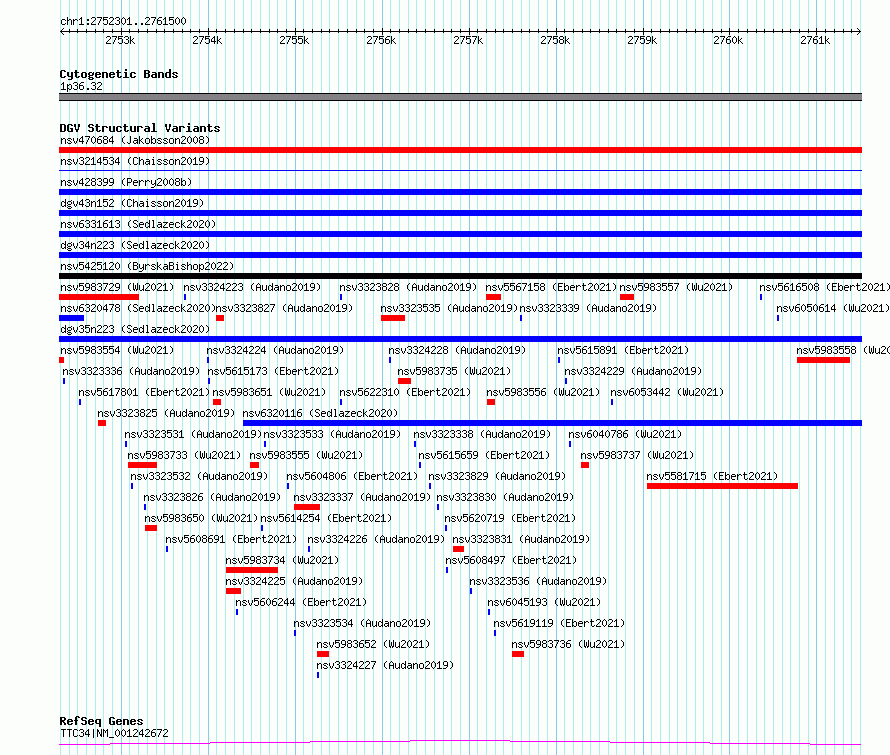Image resolution: width=890 pixels, height=755 pixels.
Task: Click the 2757k ruler position marker
Action: 468,40
